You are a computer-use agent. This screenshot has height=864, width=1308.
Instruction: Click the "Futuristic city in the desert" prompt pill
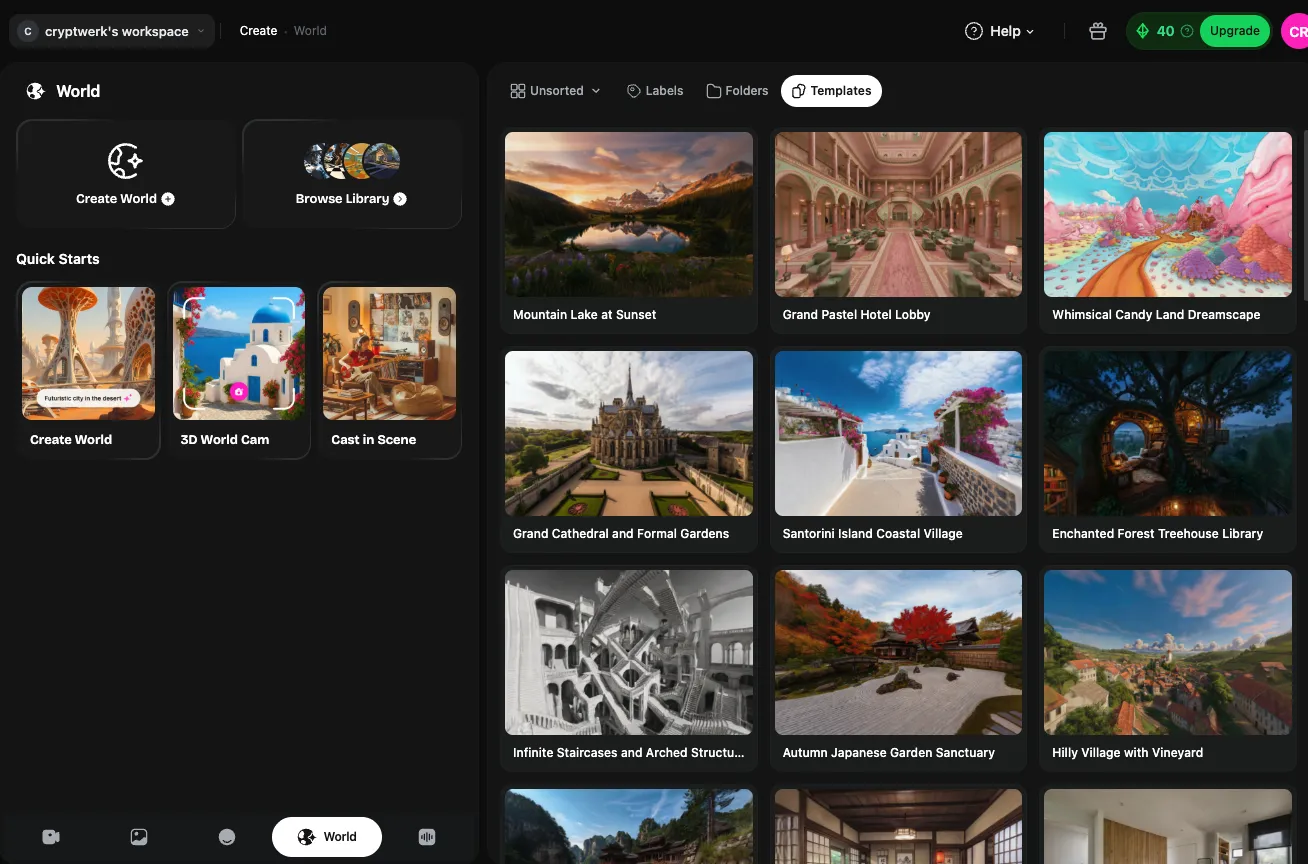[88, 398]
